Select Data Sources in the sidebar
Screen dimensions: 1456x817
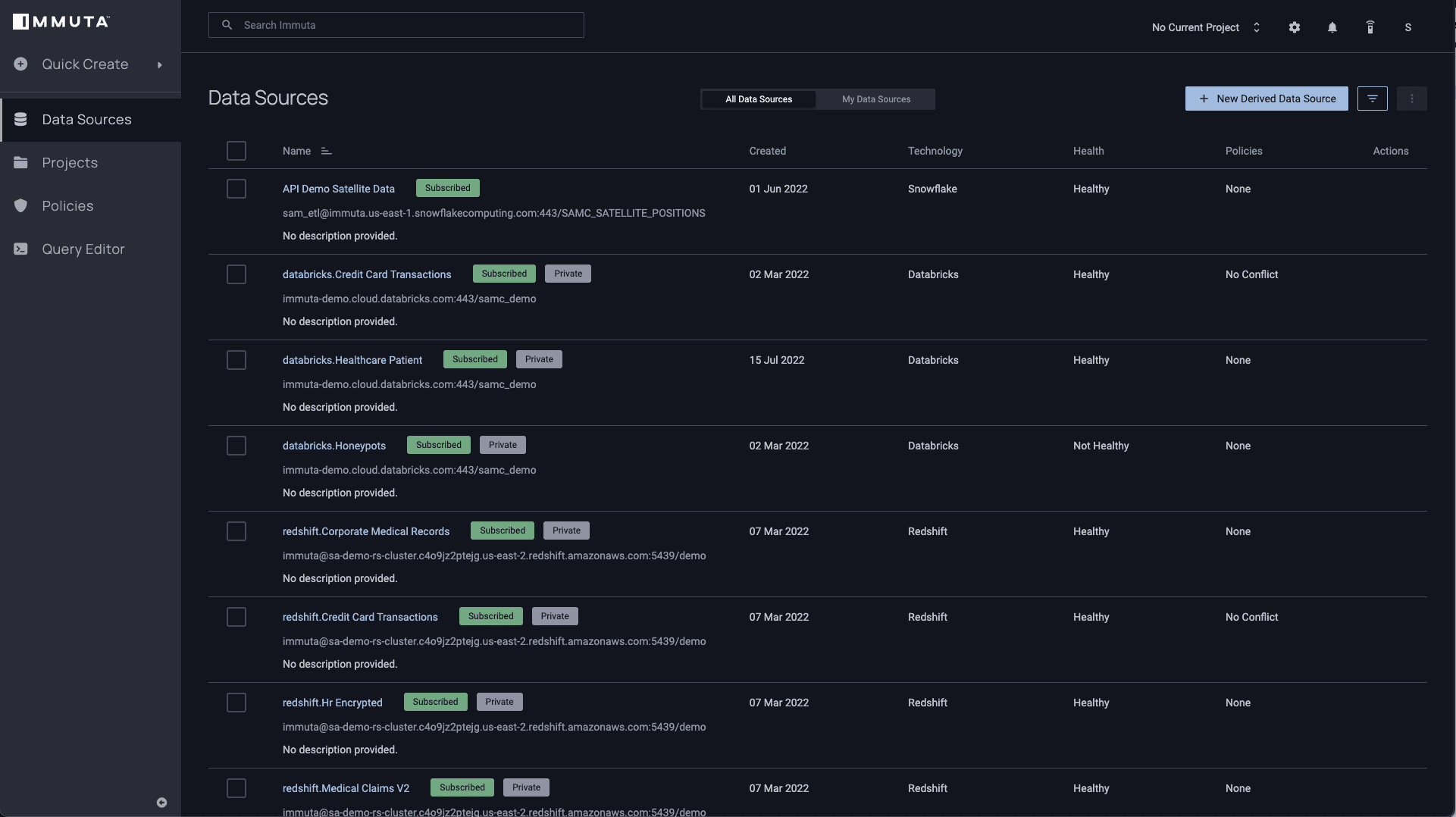pos(86,120)
